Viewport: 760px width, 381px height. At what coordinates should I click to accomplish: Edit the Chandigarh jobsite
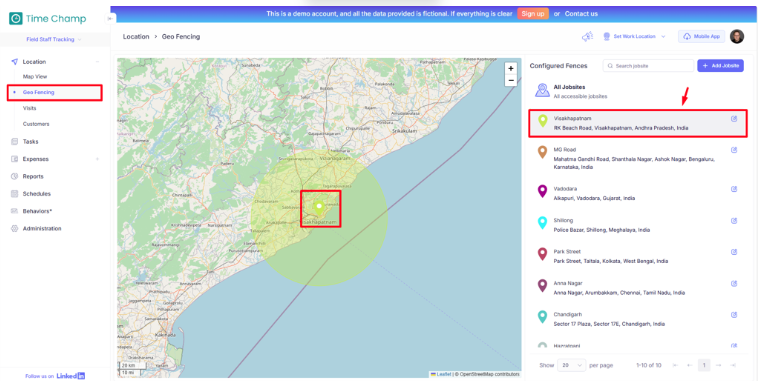click(x=734, y=315)
